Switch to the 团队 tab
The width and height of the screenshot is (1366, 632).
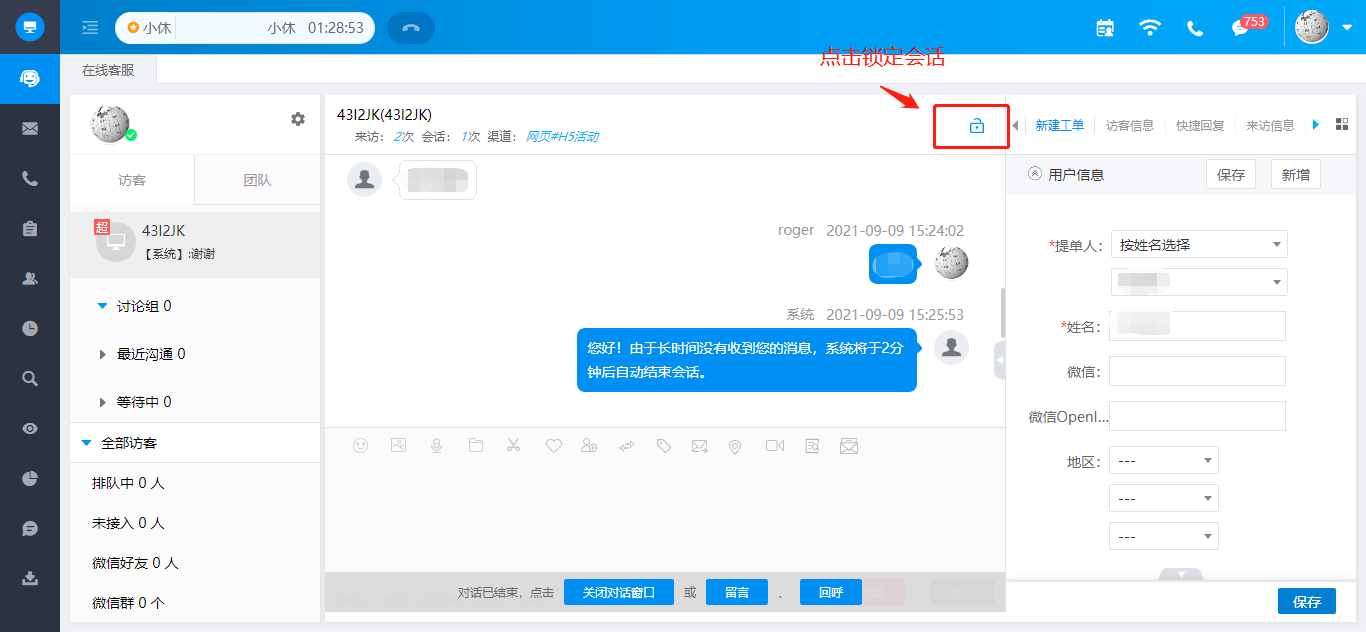click(257, 180)
